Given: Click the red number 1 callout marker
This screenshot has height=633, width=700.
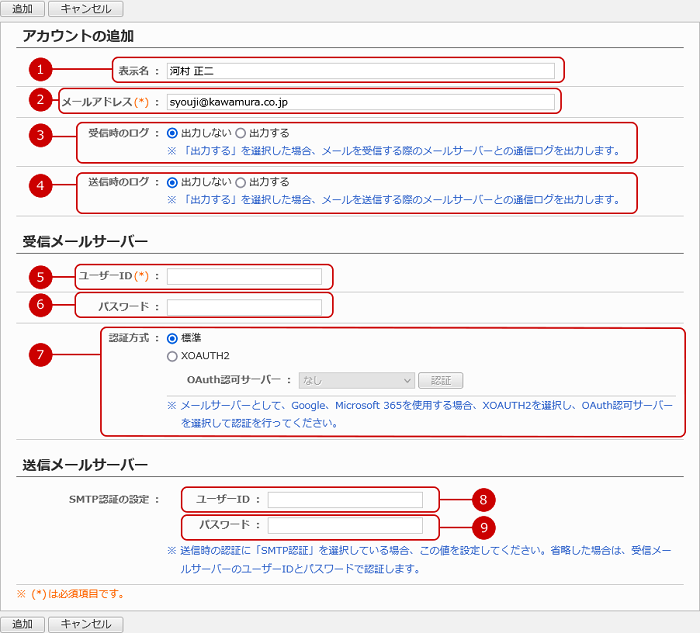Looking at the screenshot, I should pyautogui.click(x=40, y=70).
